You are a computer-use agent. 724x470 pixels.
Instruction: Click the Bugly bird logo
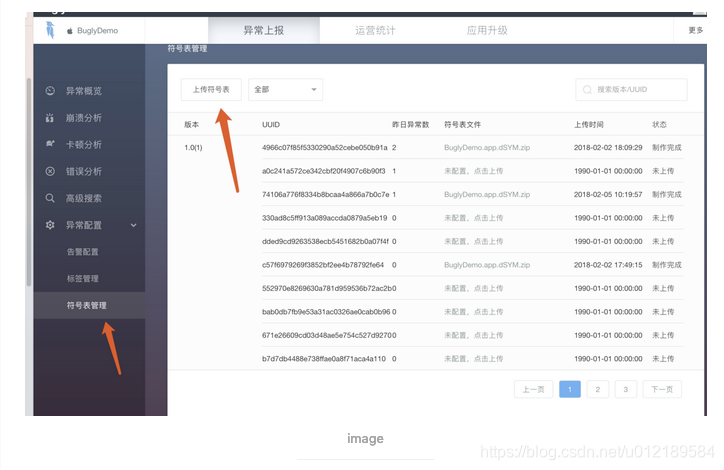point(50,30)
